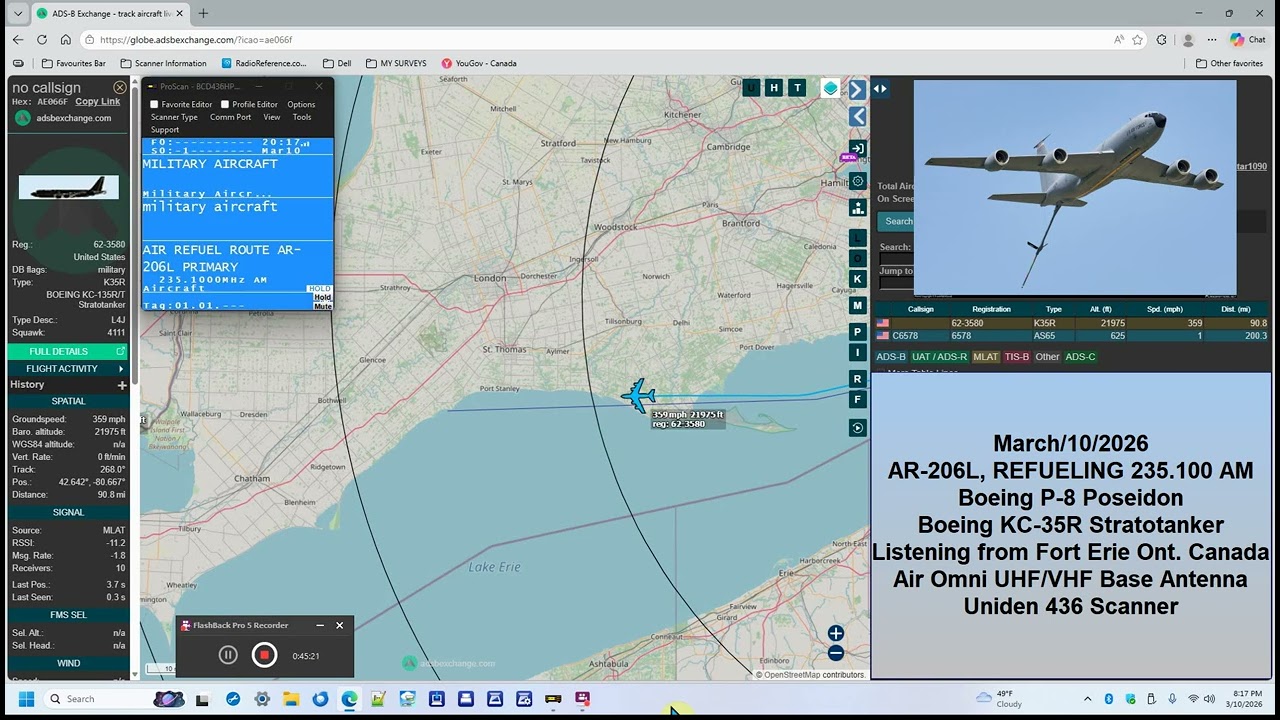
Task: Toggle the ADS-B source filter
Action: click(x=890, y=357)
